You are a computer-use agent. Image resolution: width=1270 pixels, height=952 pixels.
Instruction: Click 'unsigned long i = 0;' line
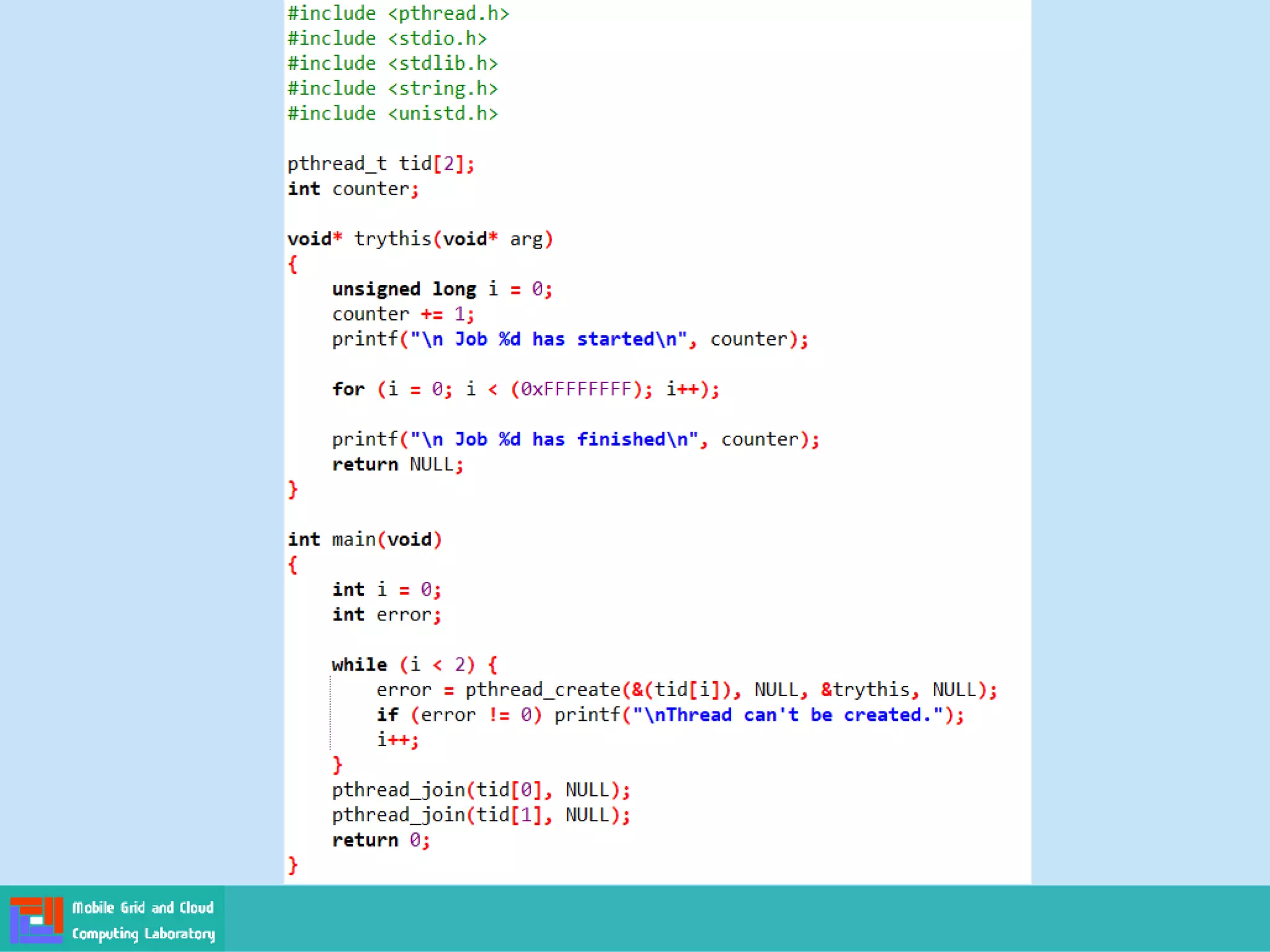[x=441, y=289]
